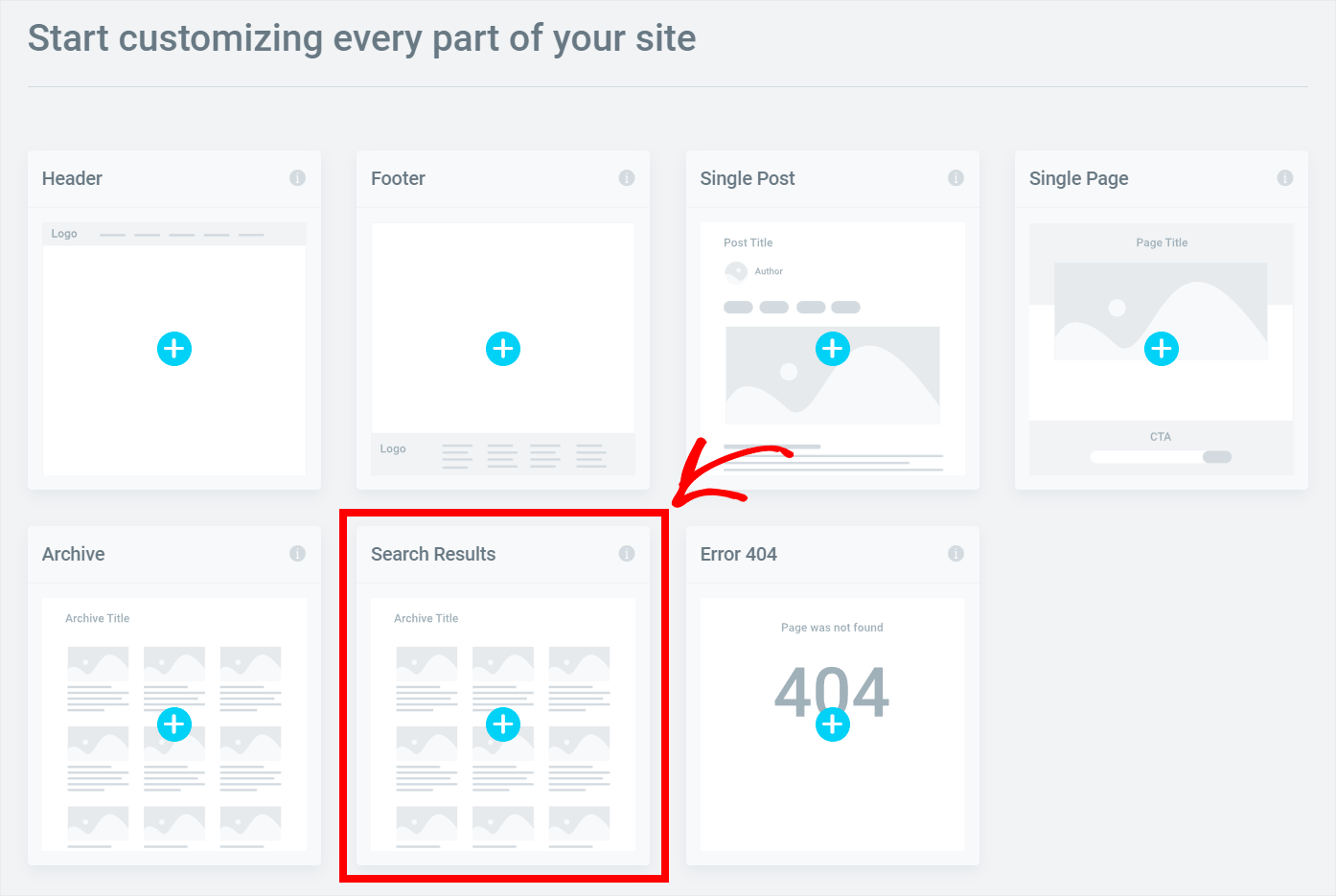View info icon beside Search Results
The image size is (1336, 896).
[627, 554]
